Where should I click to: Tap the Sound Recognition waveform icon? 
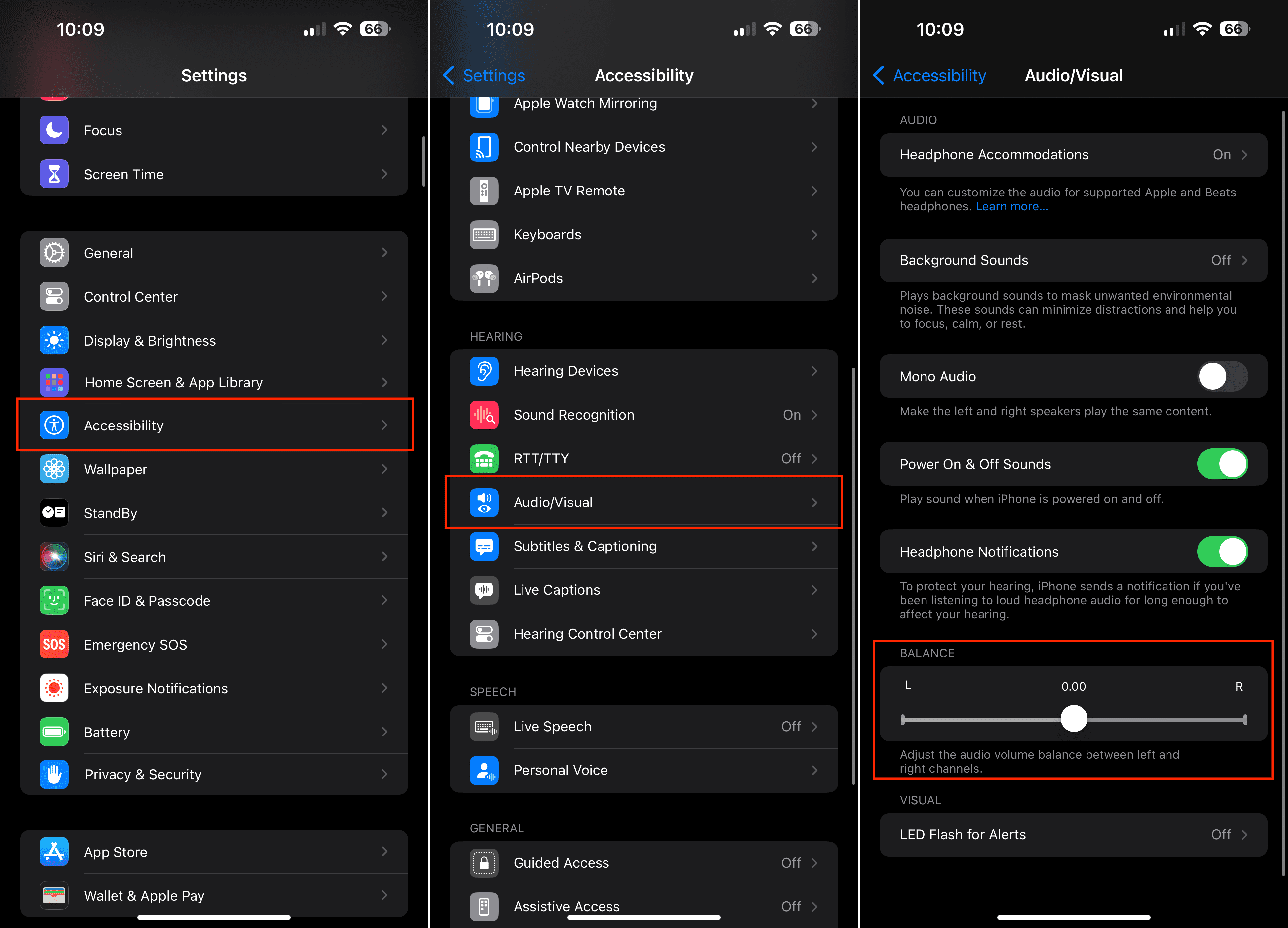pyautogui.click(x=484, y=415)
